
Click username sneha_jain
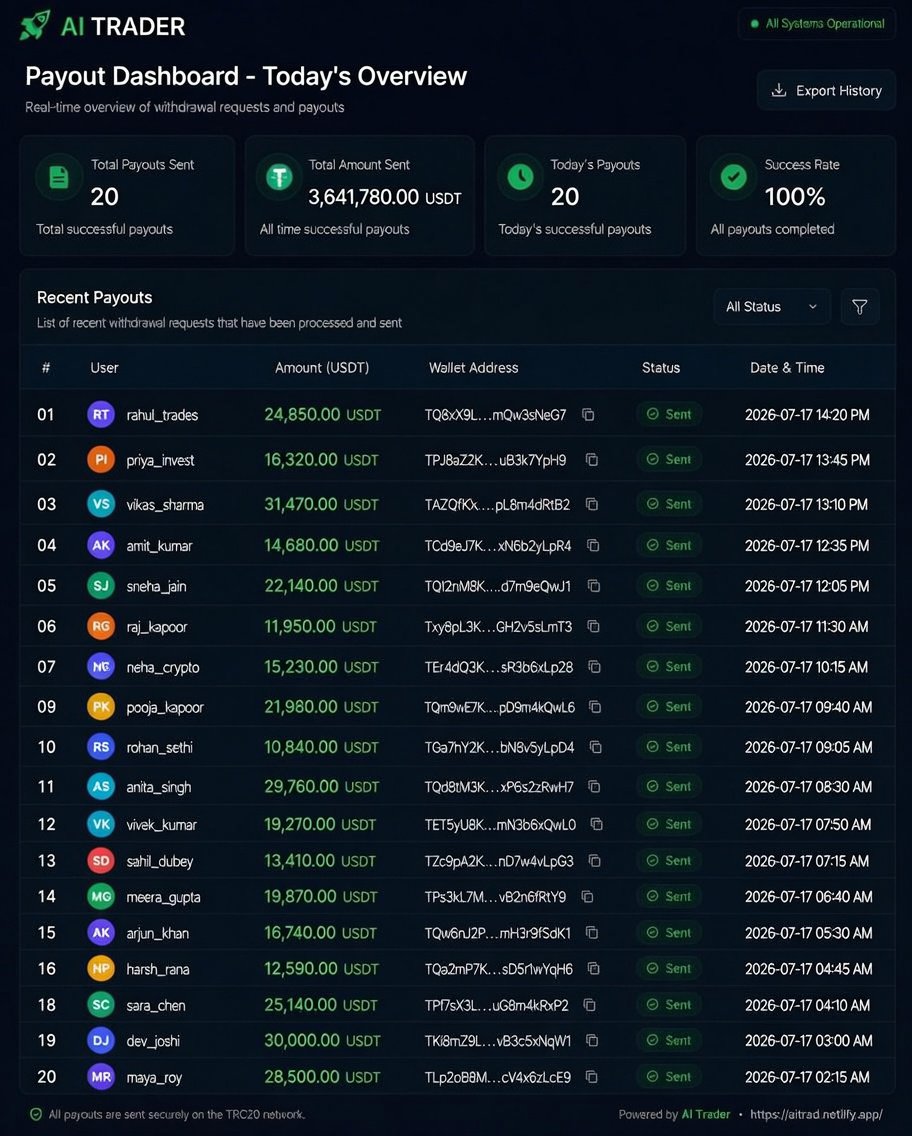click(156, 586)
